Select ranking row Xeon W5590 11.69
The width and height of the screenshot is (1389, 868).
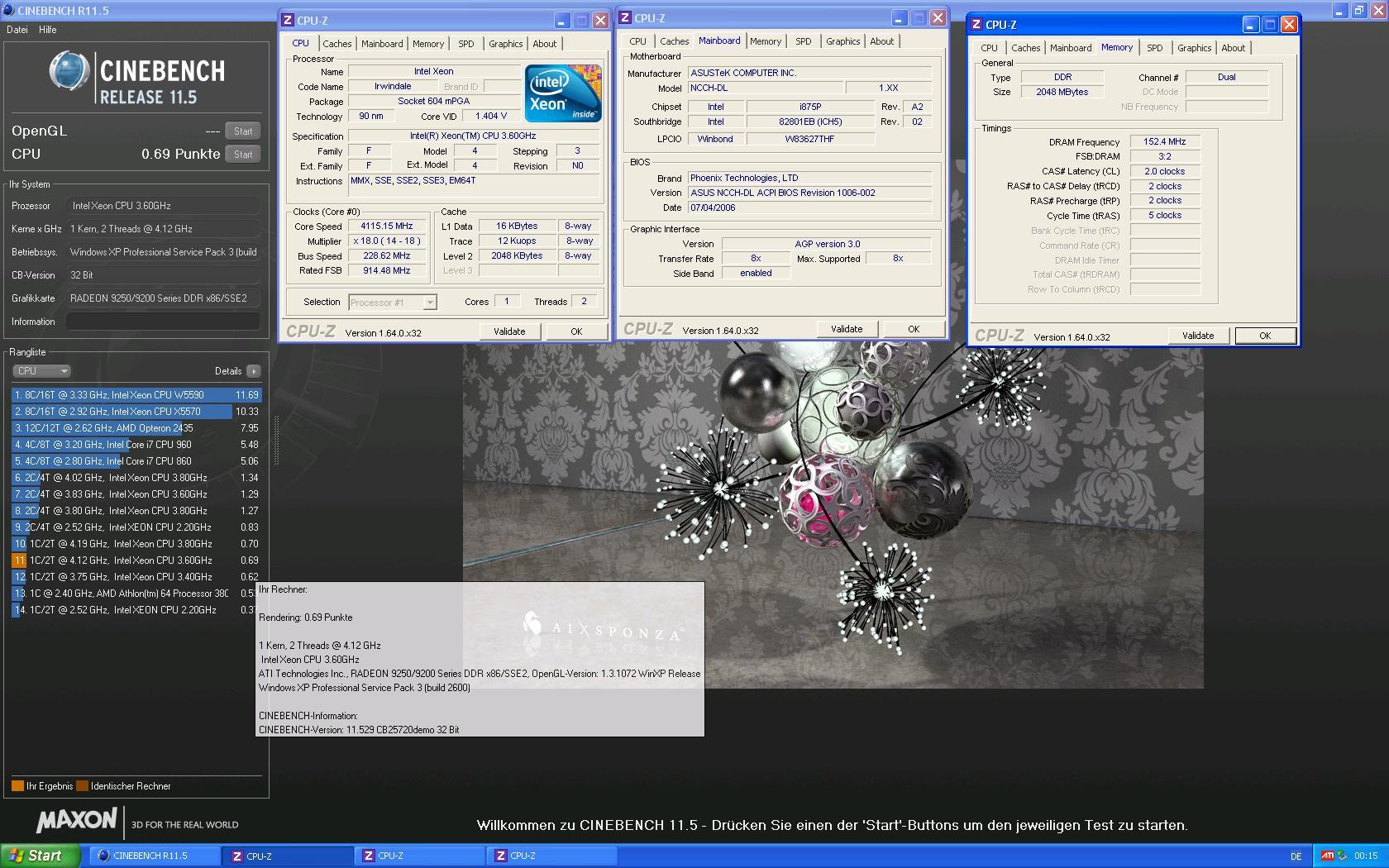(x=136, y=395)
